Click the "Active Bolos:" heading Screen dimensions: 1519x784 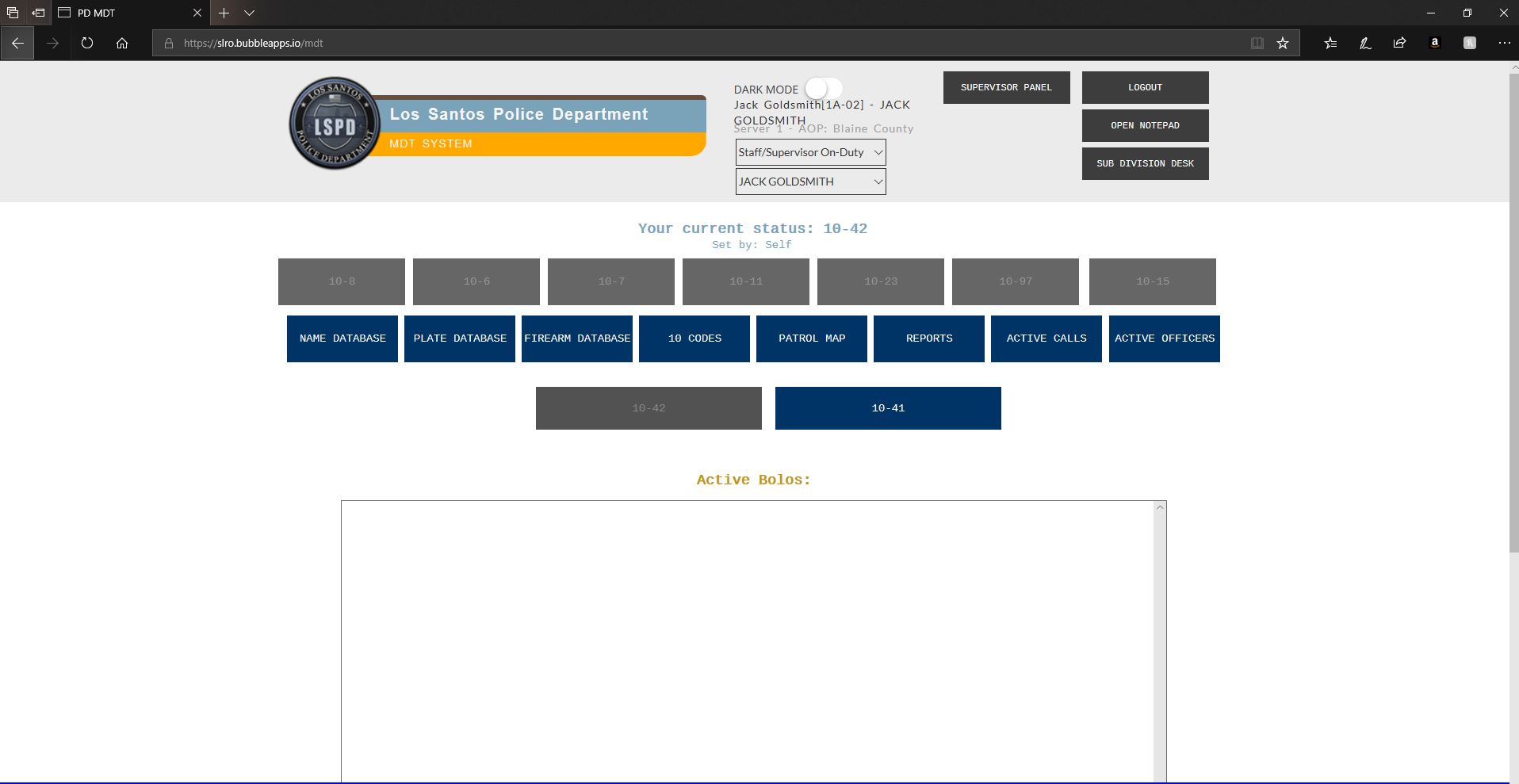pos(754,480)
